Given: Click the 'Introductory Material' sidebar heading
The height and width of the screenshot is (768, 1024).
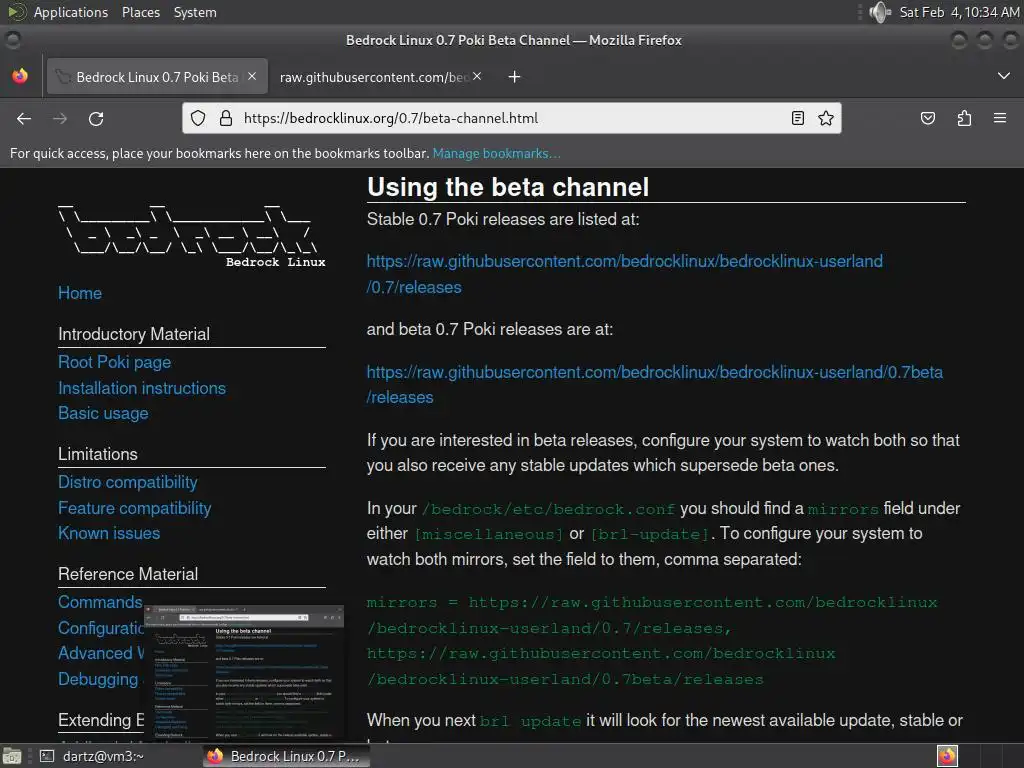Looking at the screenshot, I should pos(134,334).
